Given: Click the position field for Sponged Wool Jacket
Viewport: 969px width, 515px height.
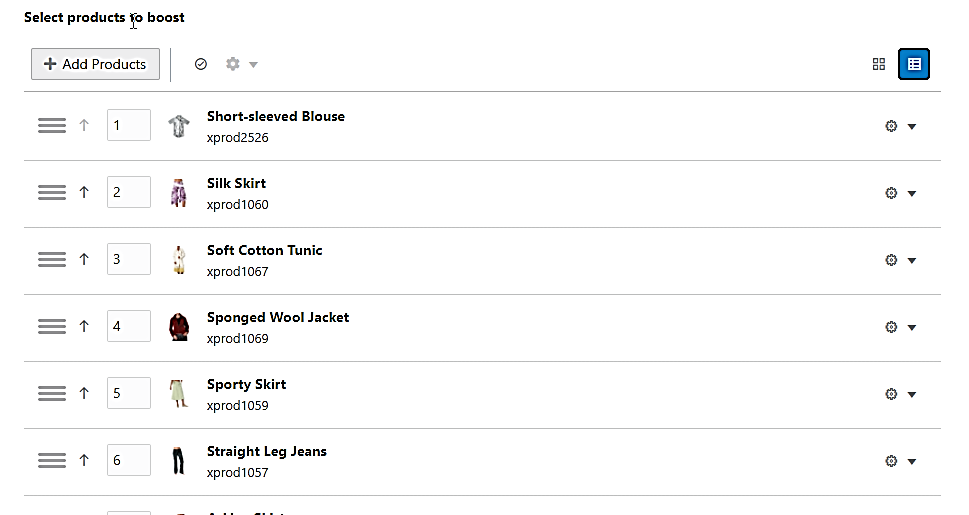Looking at the screenshot, I should (129, 326).
